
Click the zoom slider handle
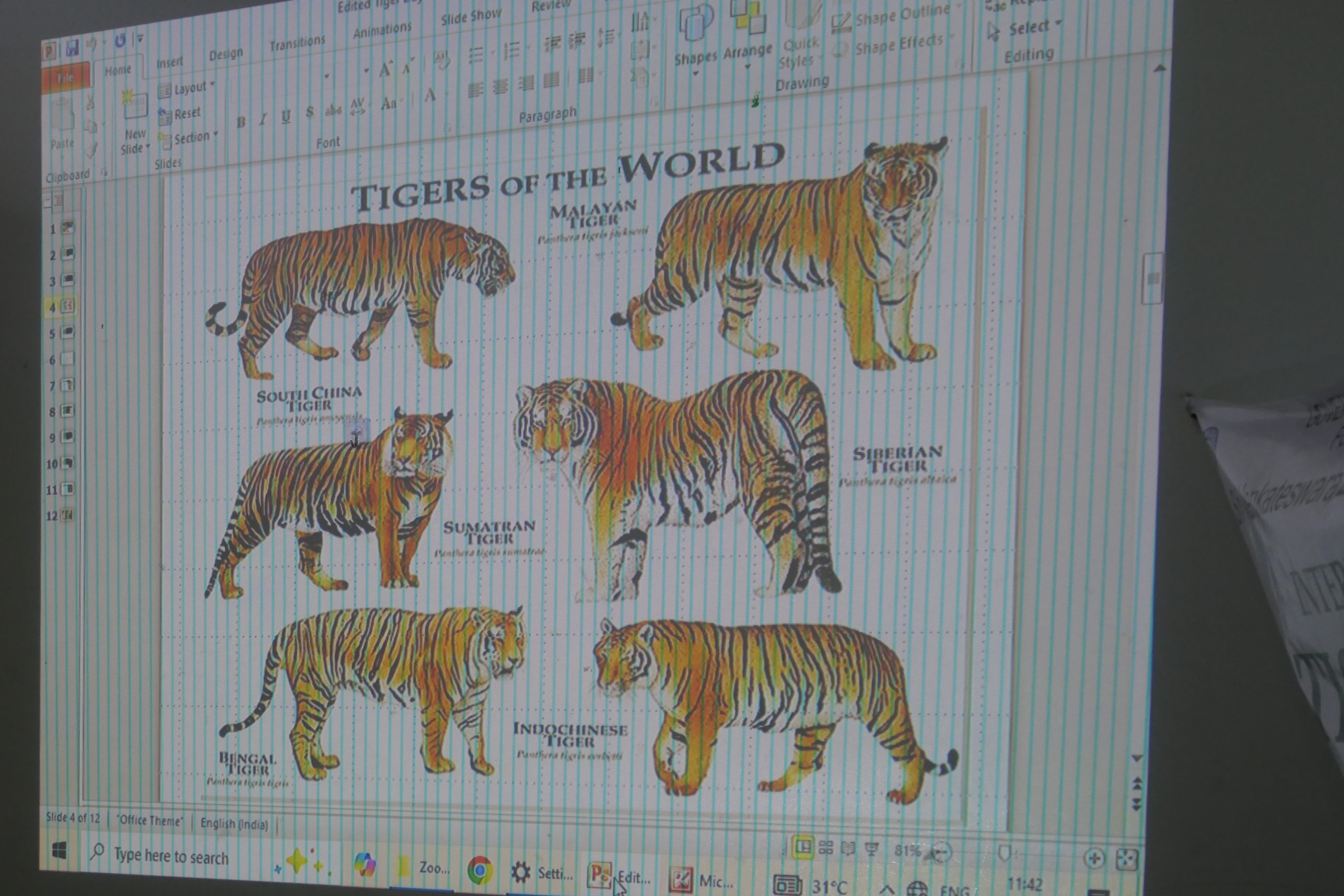coord(1004,855)
